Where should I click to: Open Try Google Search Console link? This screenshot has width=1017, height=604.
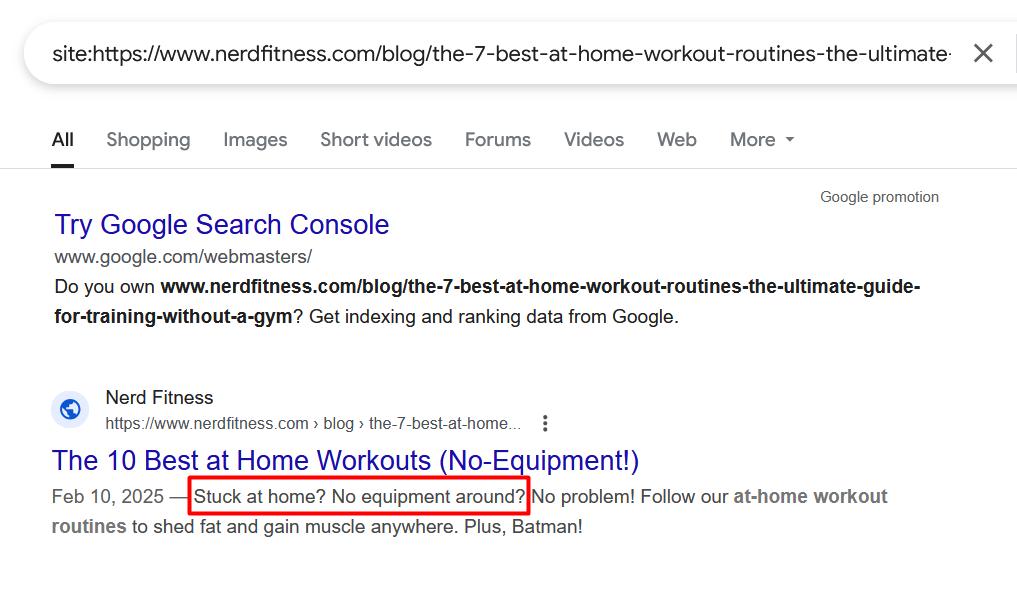click(x=222, y=225)
